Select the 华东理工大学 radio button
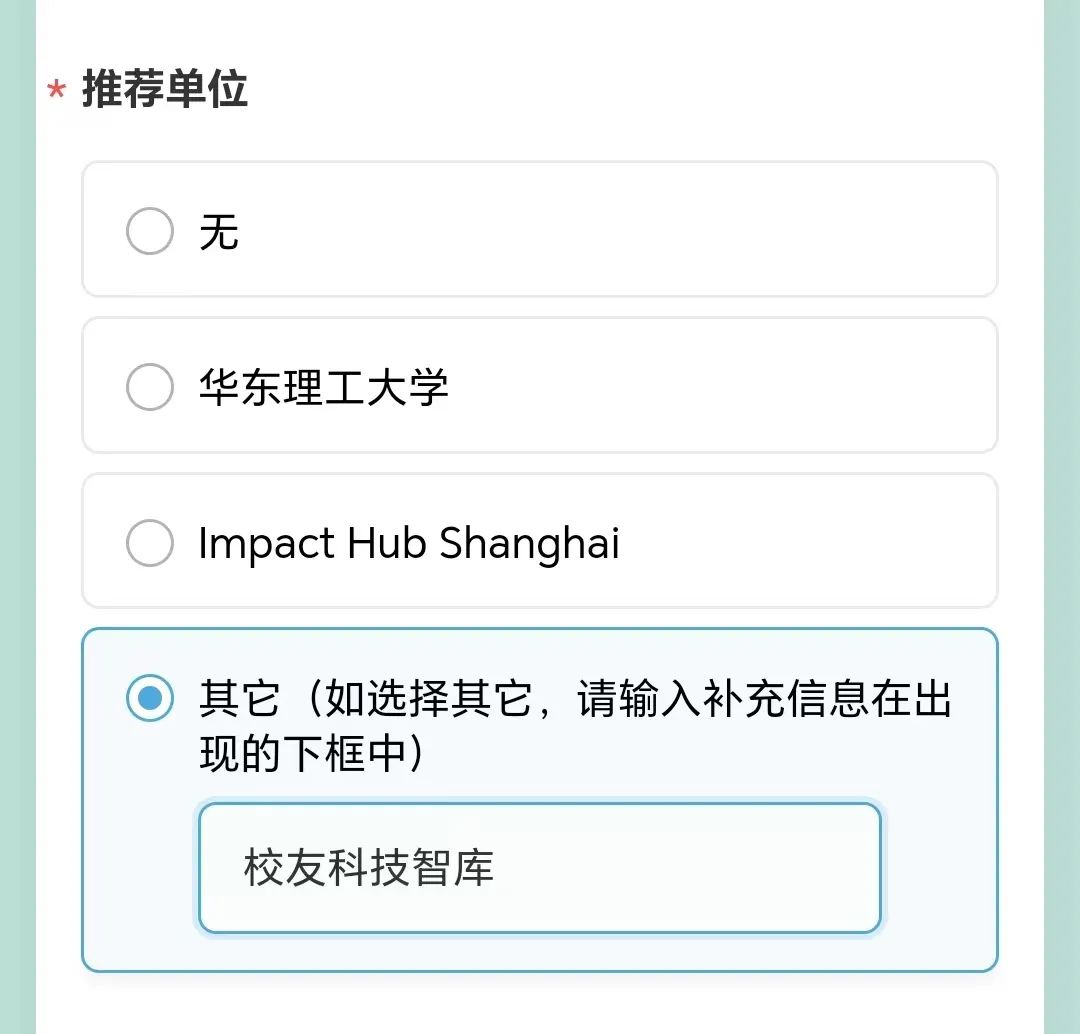The image size is (1080, 1034). point(149,387)
